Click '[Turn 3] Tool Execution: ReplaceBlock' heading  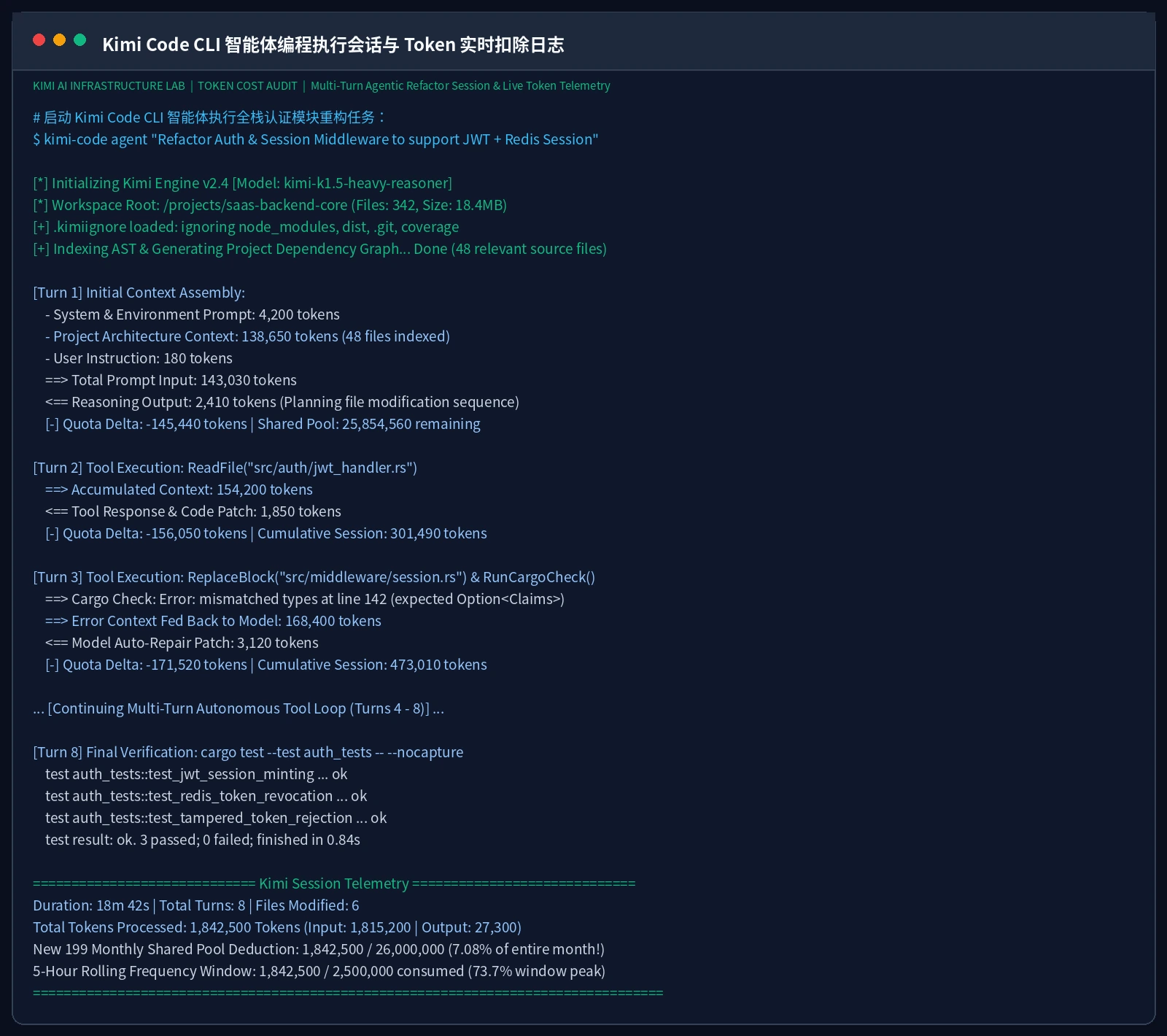coord(314,577)
